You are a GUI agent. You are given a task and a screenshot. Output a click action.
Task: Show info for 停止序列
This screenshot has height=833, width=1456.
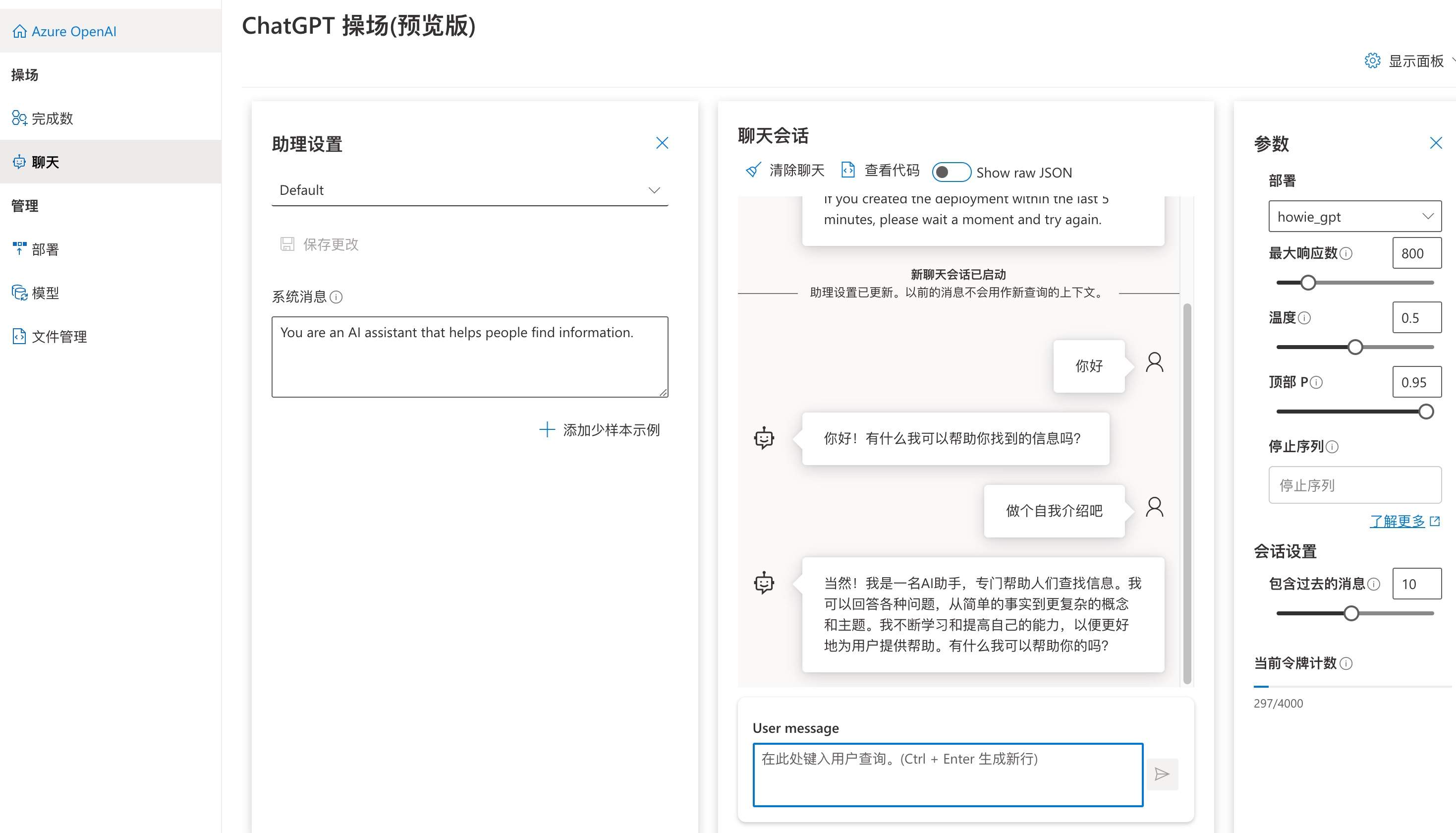pos(1332,447)
